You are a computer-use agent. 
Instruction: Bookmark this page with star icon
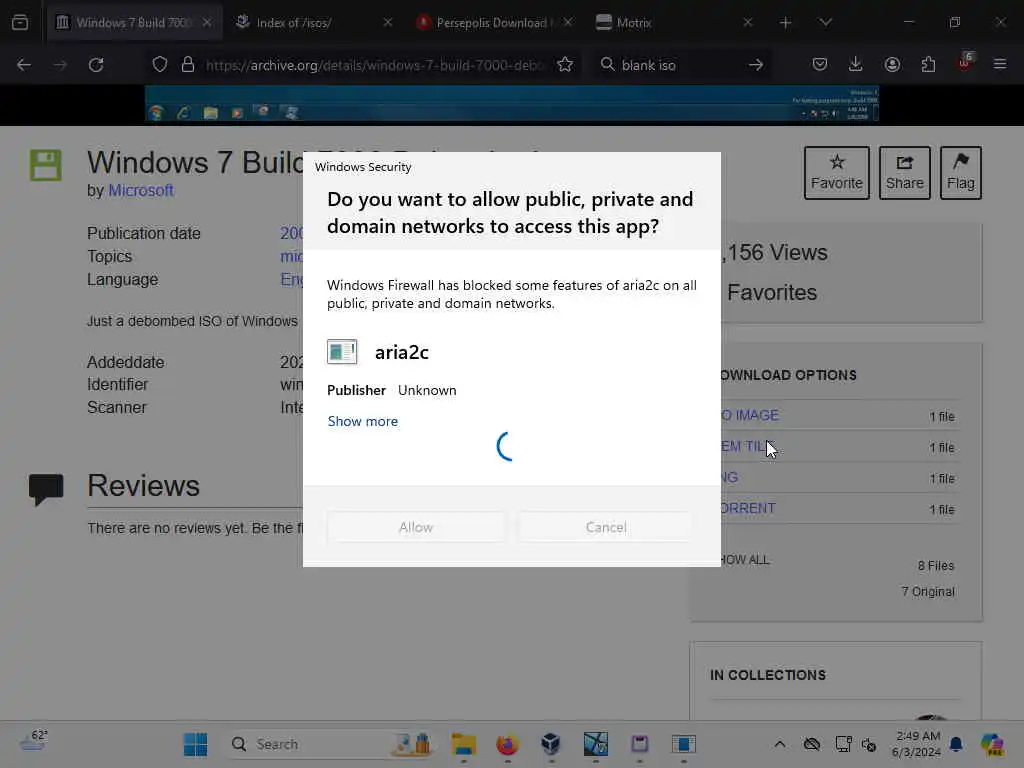point(565,65)
